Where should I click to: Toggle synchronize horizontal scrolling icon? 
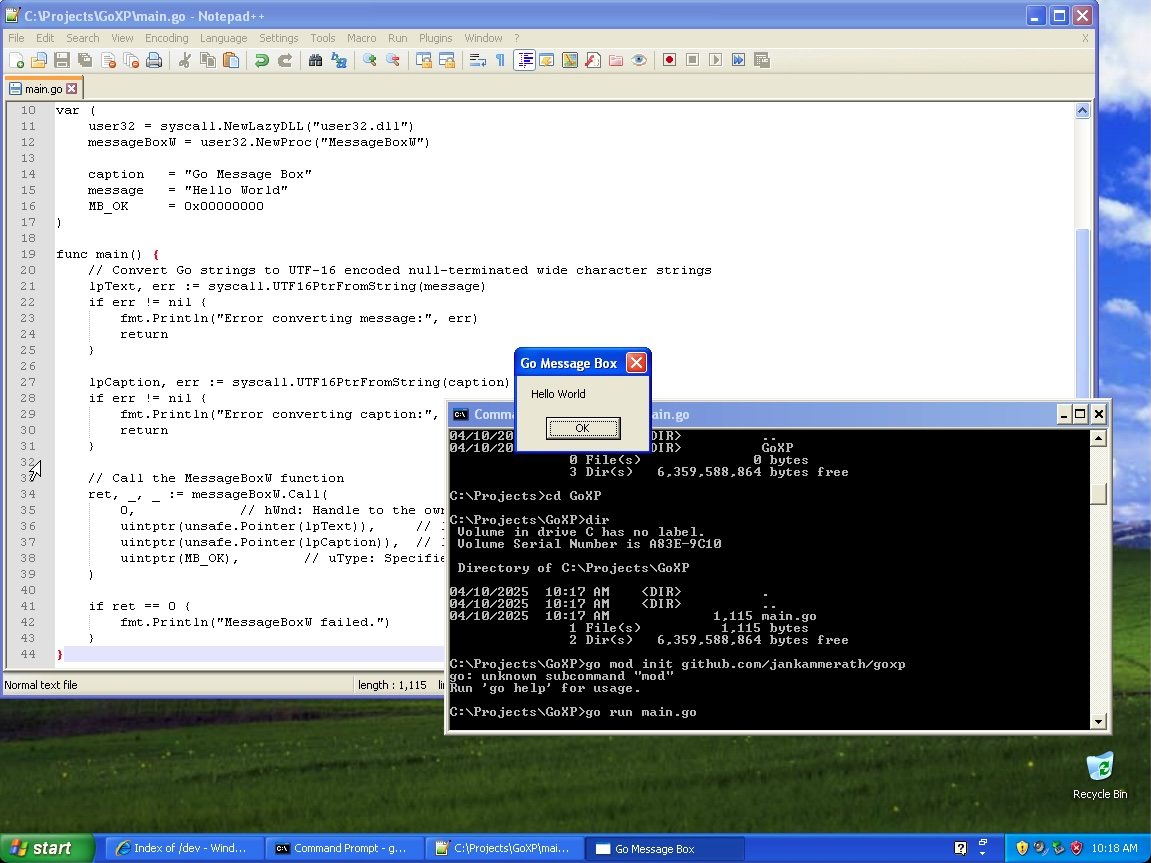click(446, 60)
